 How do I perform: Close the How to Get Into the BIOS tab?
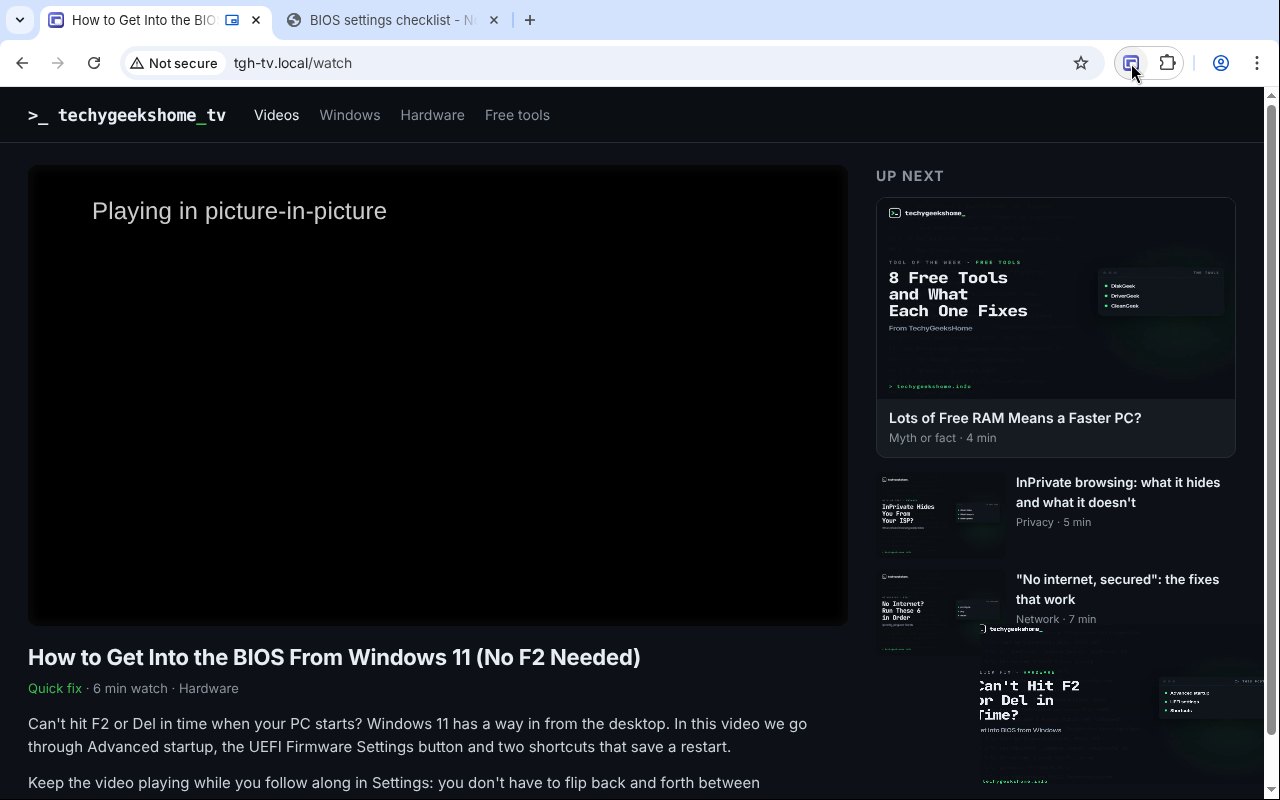pyautogui.click(x=256, y=20)
